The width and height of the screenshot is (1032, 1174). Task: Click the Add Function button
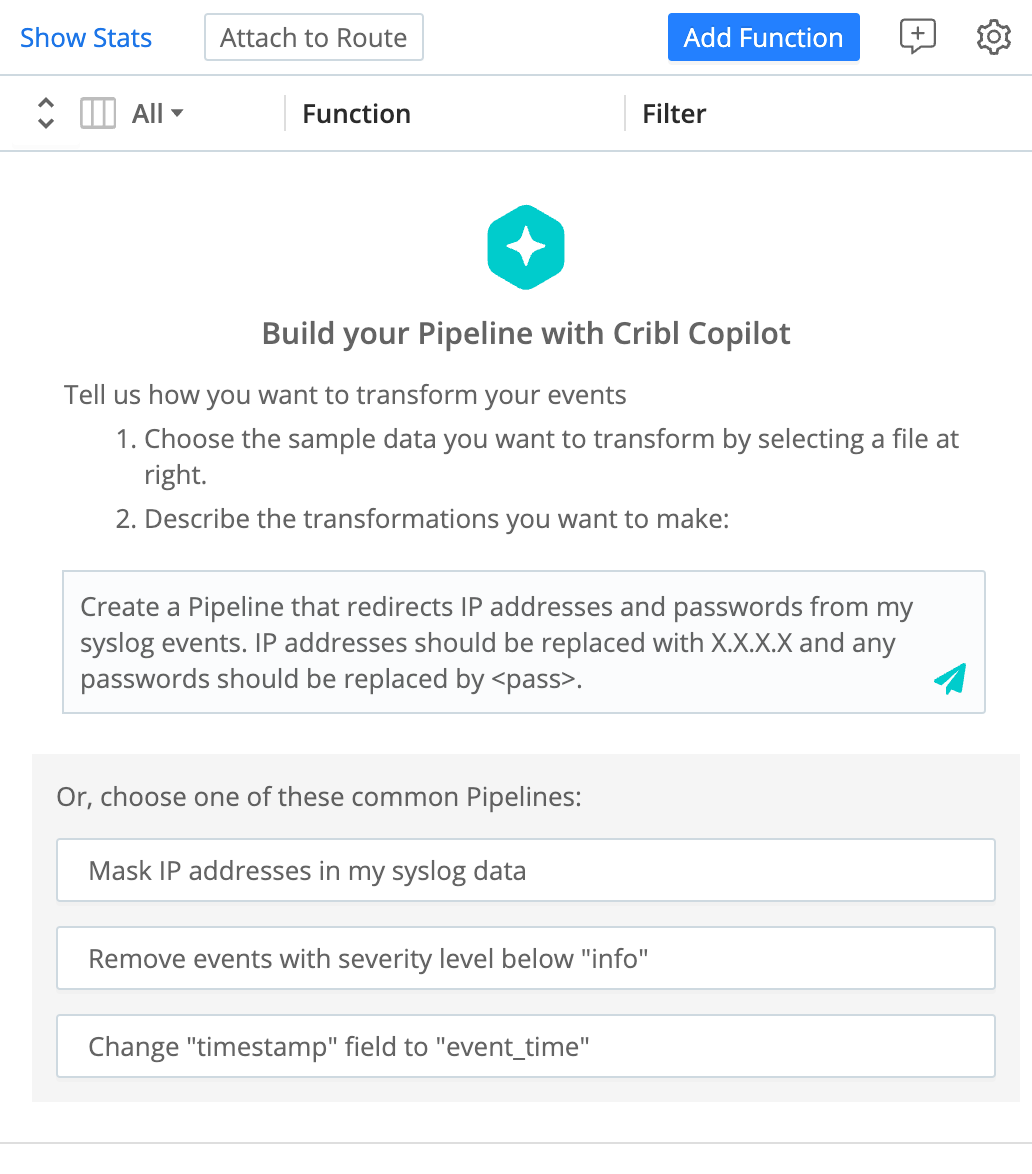(763, 37)
